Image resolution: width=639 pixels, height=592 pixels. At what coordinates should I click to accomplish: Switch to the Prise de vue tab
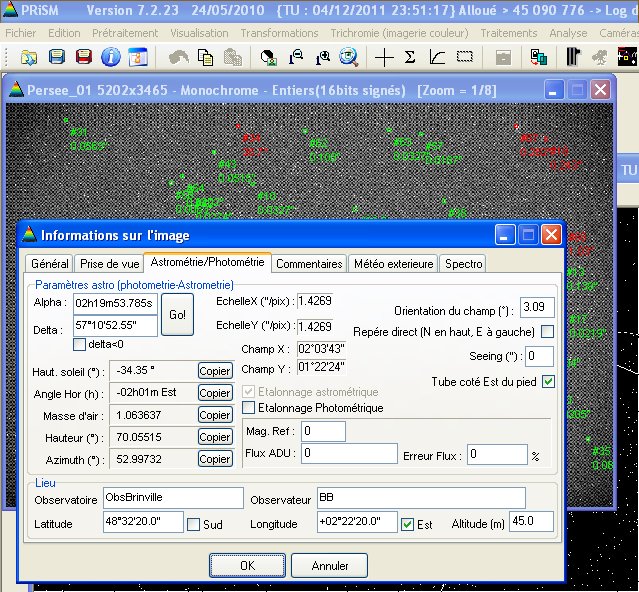tap(109, 264)
